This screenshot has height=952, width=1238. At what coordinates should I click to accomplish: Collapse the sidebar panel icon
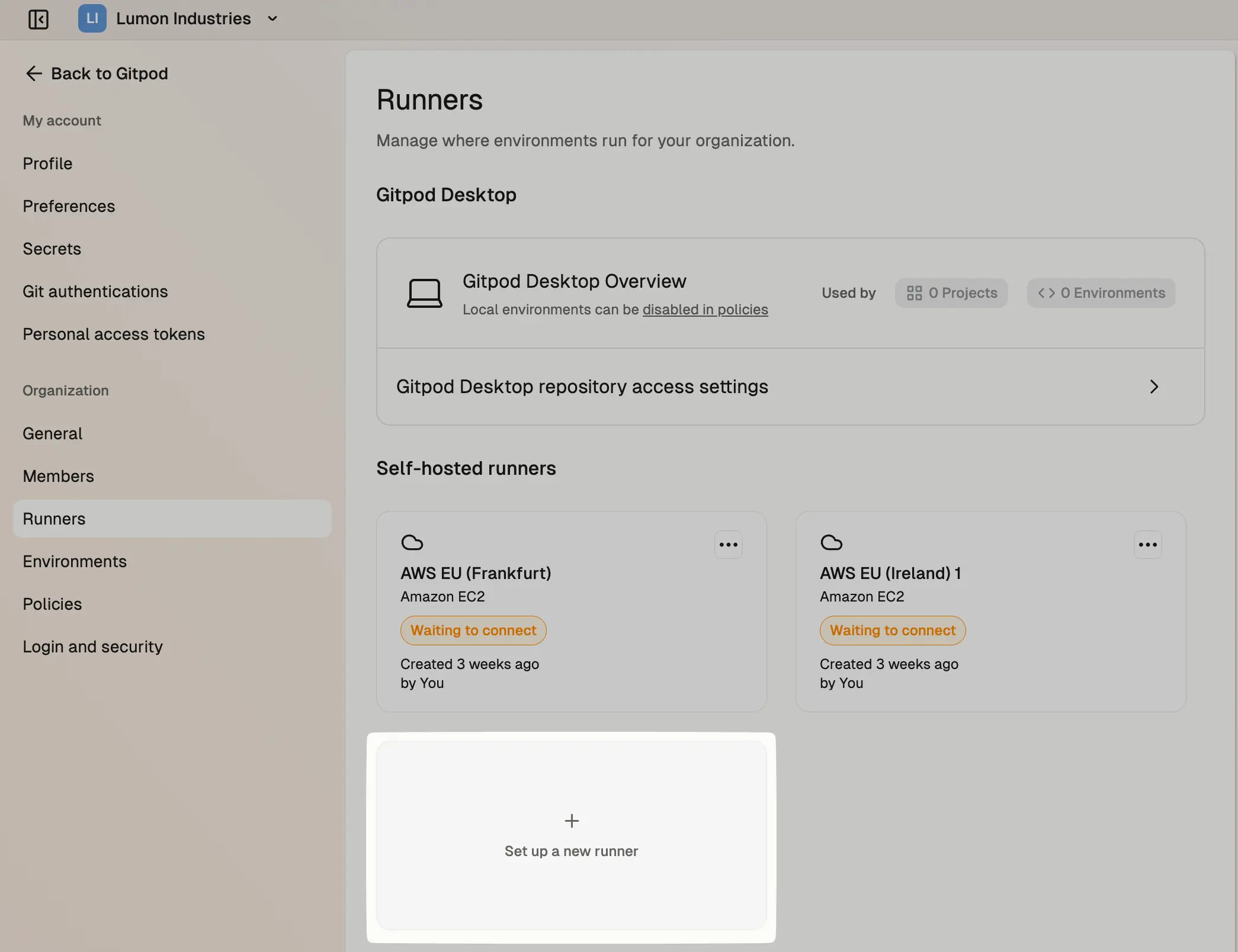point(38,19)
